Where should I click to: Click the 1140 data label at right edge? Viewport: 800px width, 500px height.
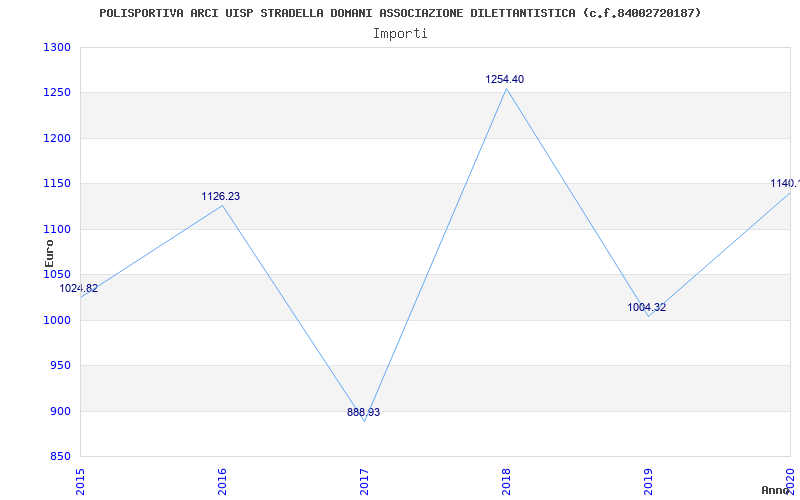[785, 184]
